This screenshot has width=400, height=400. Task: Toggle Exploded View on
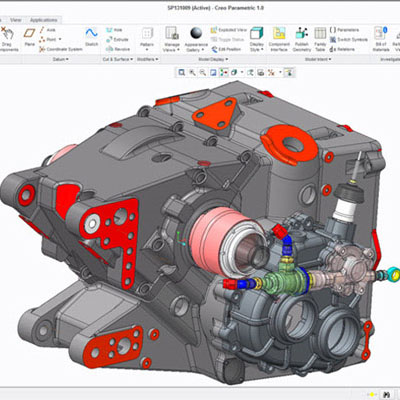click(x=229, y=30)
